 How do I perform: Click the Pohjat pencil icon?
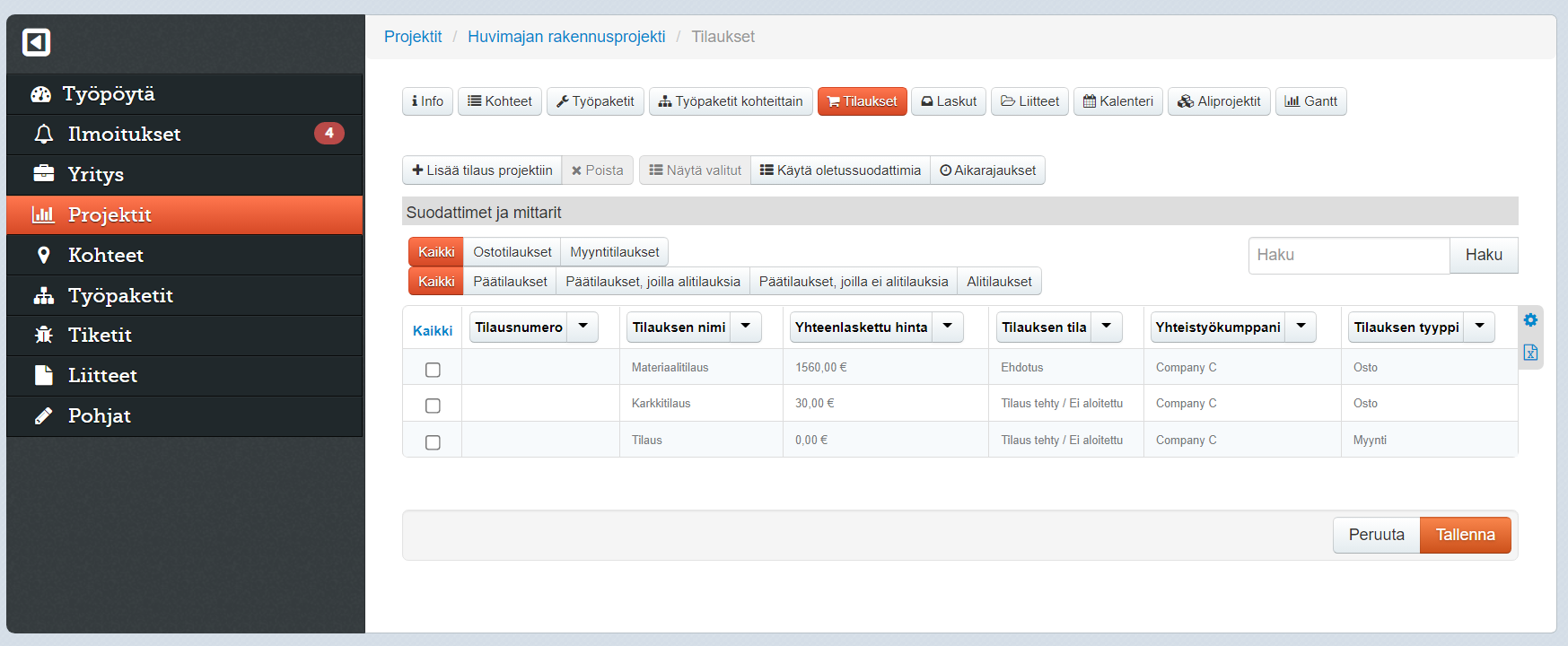[43, 415]
